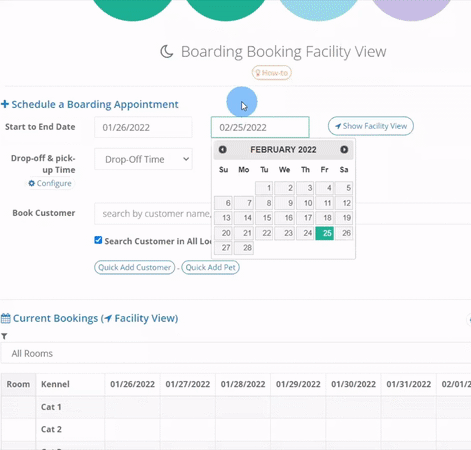Open the How-to lightbulb help button

(x=272, y=73)
